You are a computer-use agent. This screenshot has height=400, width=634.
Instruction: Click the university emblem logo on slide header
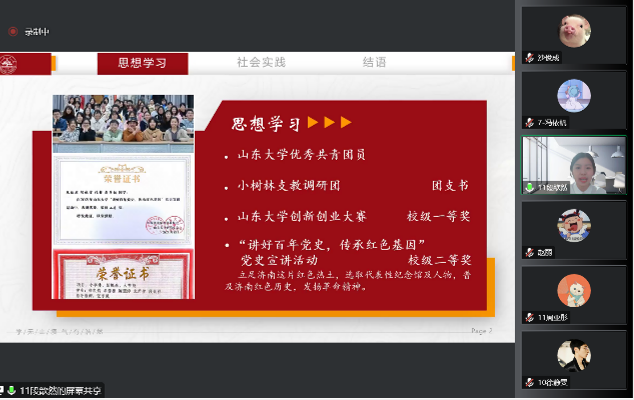[x=8, y=64]
